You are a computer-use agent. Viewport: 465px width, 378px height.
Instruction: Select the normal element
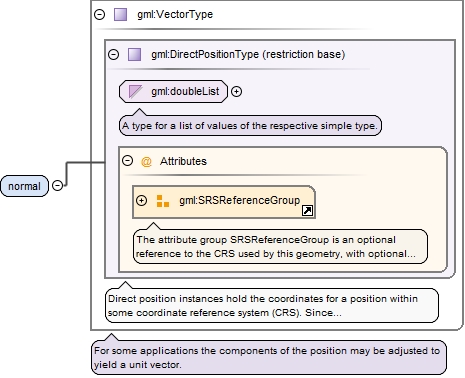click(24, 186)
